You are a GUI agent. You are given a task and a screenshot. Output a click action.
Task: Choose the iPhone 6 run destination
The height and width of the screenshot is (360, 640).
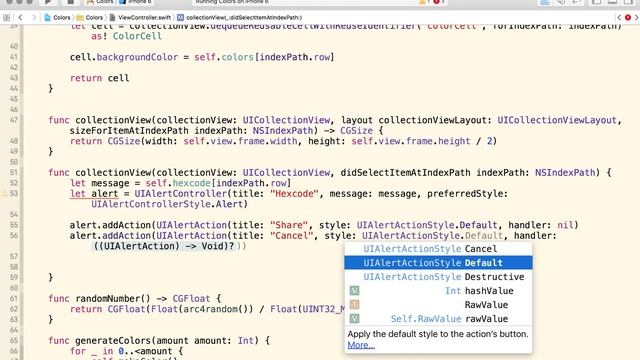tap(135, 2)
